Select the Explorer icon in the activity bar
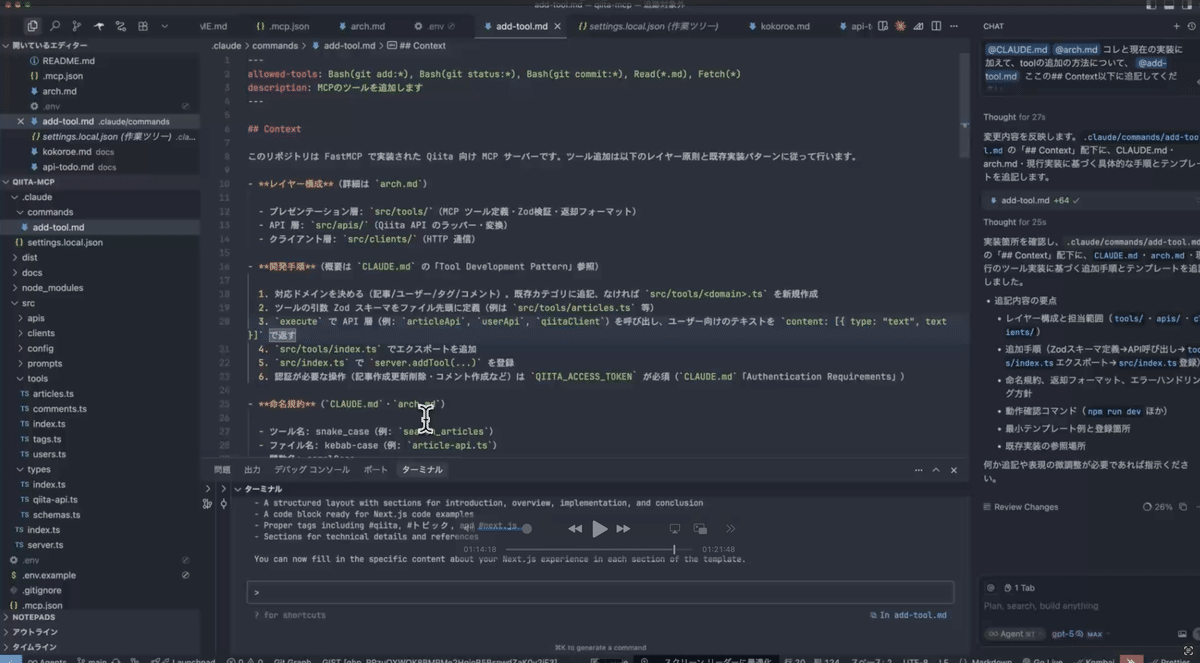 coord(32,25)
